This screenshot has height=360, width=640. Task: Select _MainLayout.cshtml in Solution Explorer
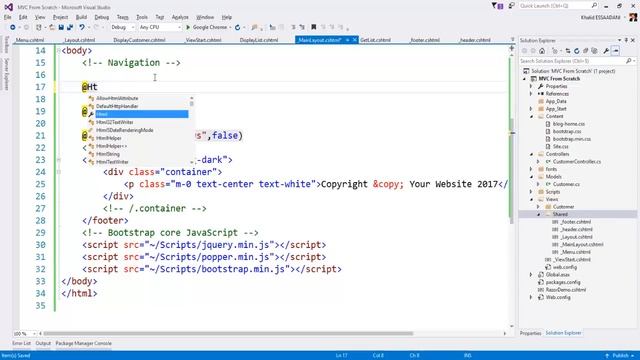click(x=582, y=244)
